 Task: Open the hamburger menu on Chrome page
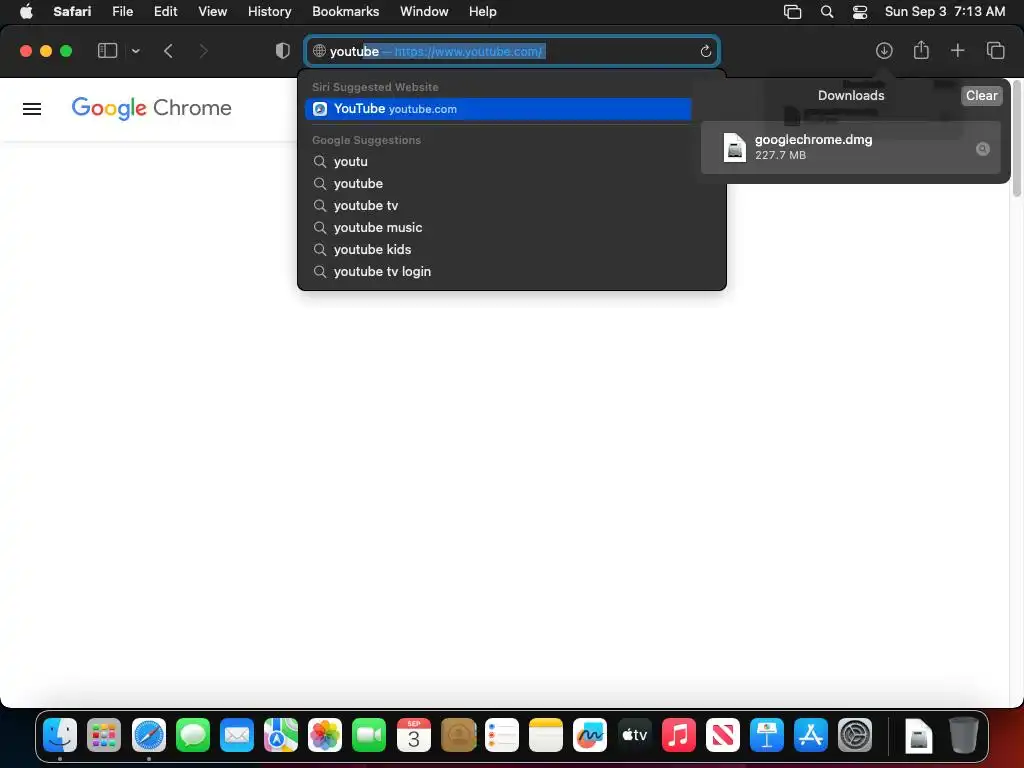pyautogui.click(x=32, y=109)
